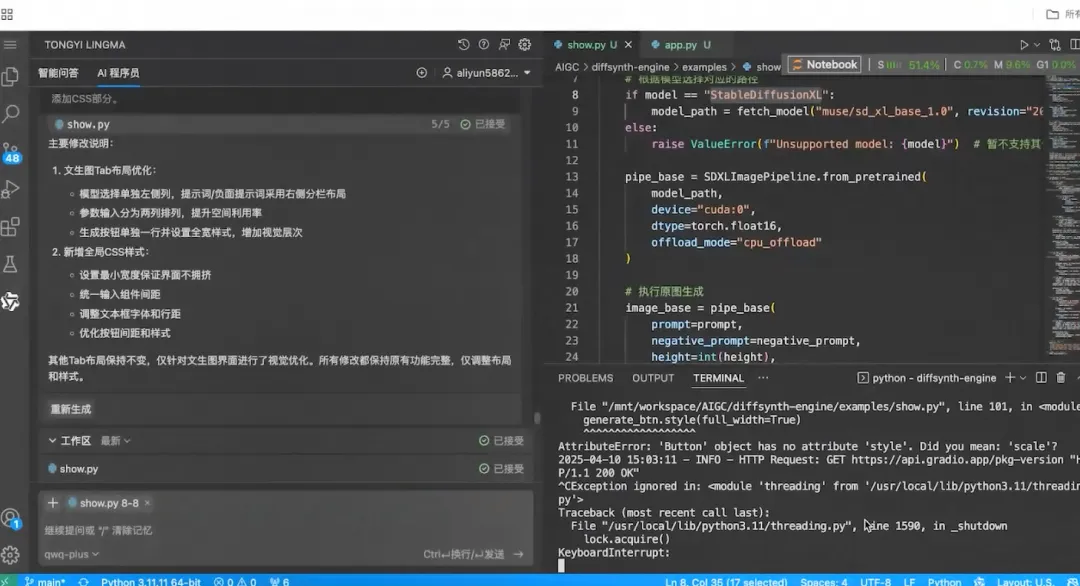Open the TERMINAL panel tab
The image size is (1080, 586).
[x=718, y=377]
